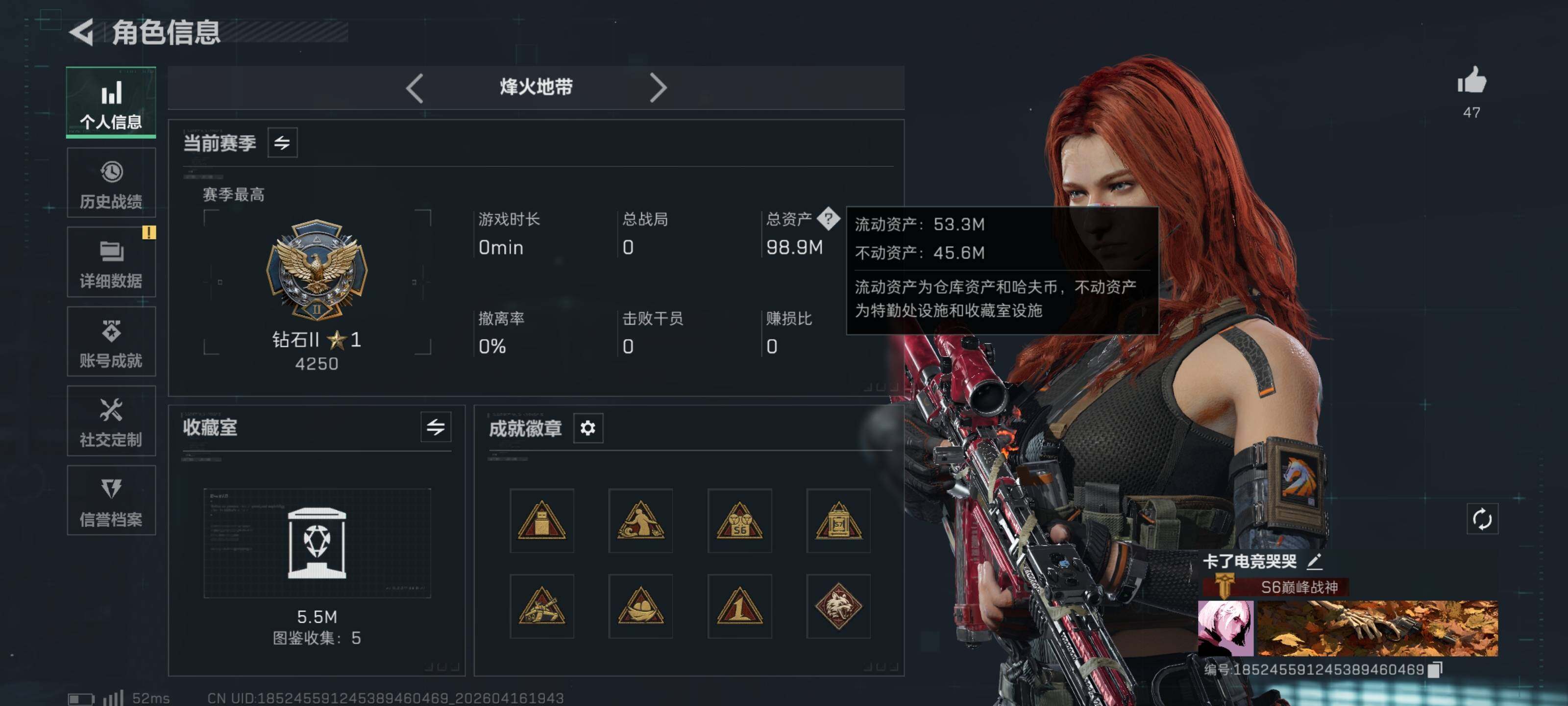Open the 账号成就 sidebar tab
1568x706 pixels.
click(x=111, y=341)
